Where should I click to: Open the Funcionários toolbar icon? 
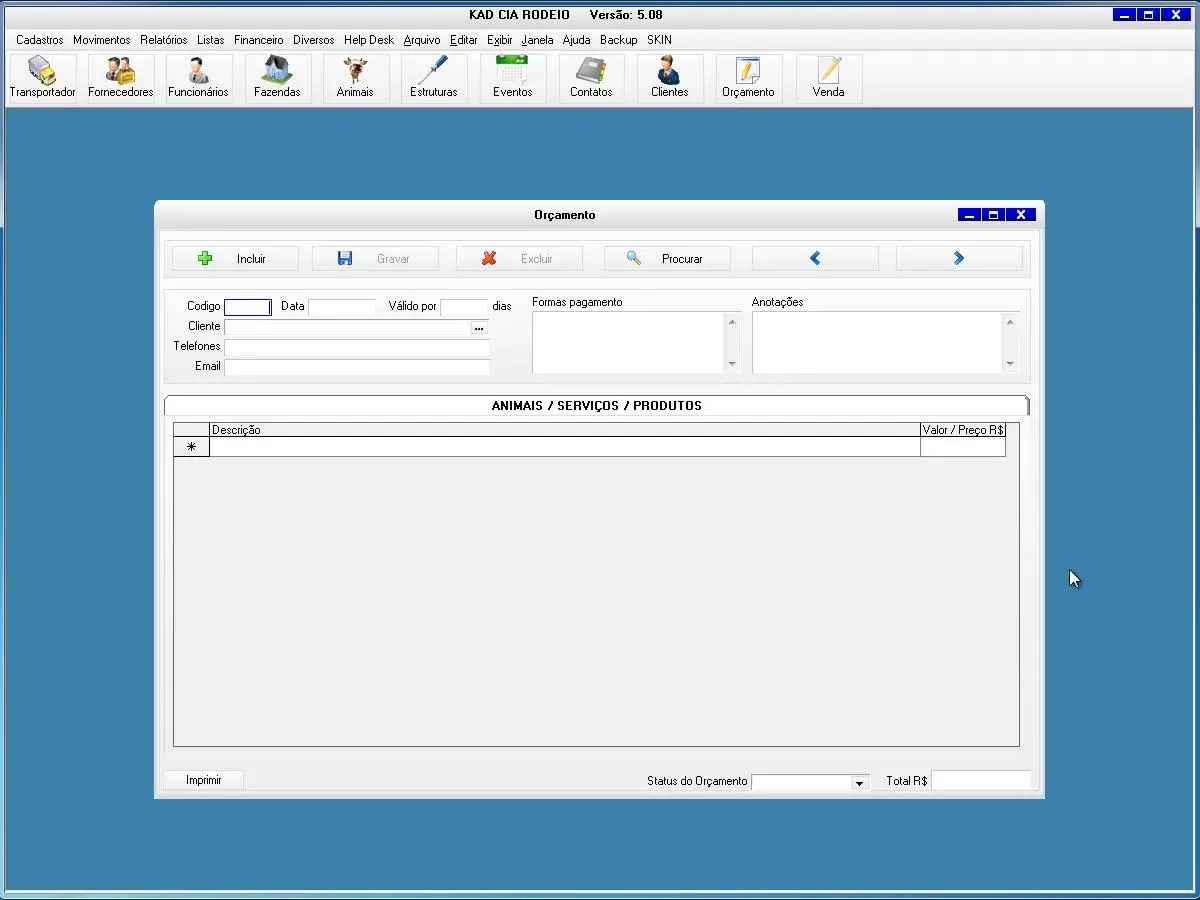[198, 78]
